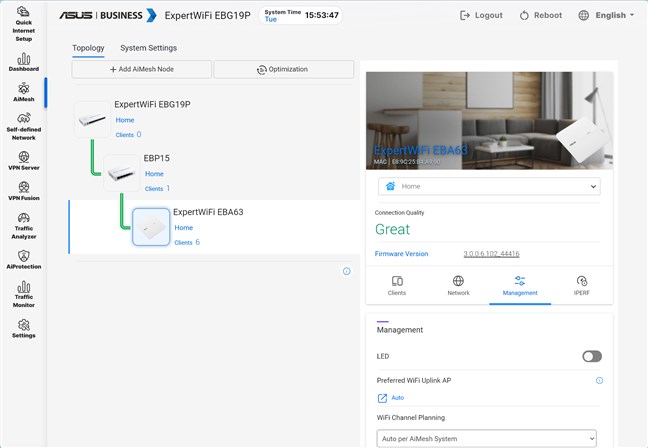Click the Optimization button
This screenshot has width=648, height=448.
point(284,69)
